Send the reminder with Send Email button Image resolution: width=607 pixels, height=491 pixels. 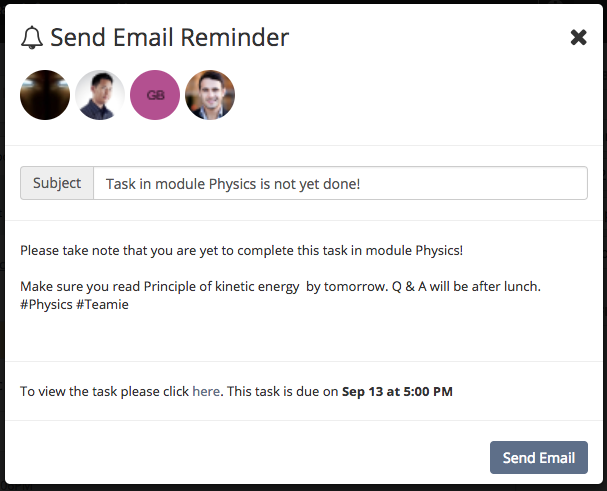point(539,457)
